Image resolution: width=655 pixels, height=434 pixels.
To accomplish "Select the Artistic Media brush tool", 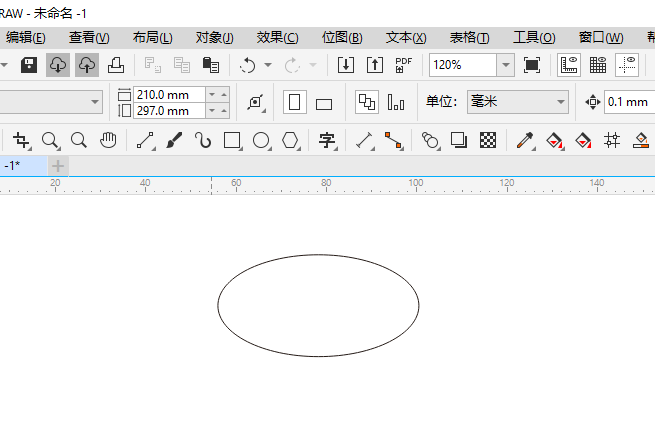I will point(174,140).
